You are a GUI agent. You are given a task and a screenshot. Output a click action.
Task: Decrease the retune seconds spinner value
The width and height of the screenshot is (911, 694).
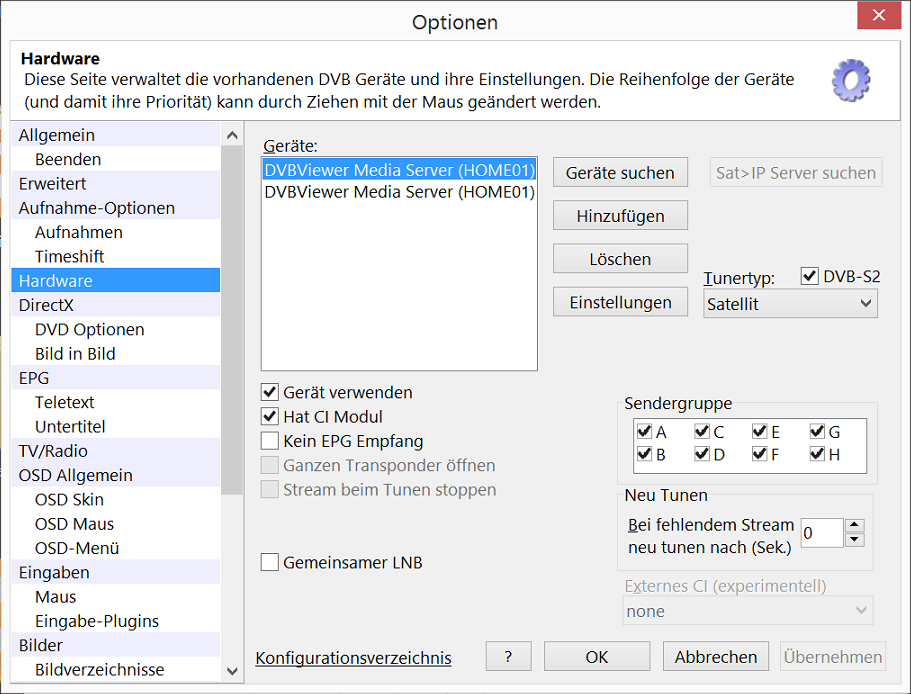[x=854, y=540]
